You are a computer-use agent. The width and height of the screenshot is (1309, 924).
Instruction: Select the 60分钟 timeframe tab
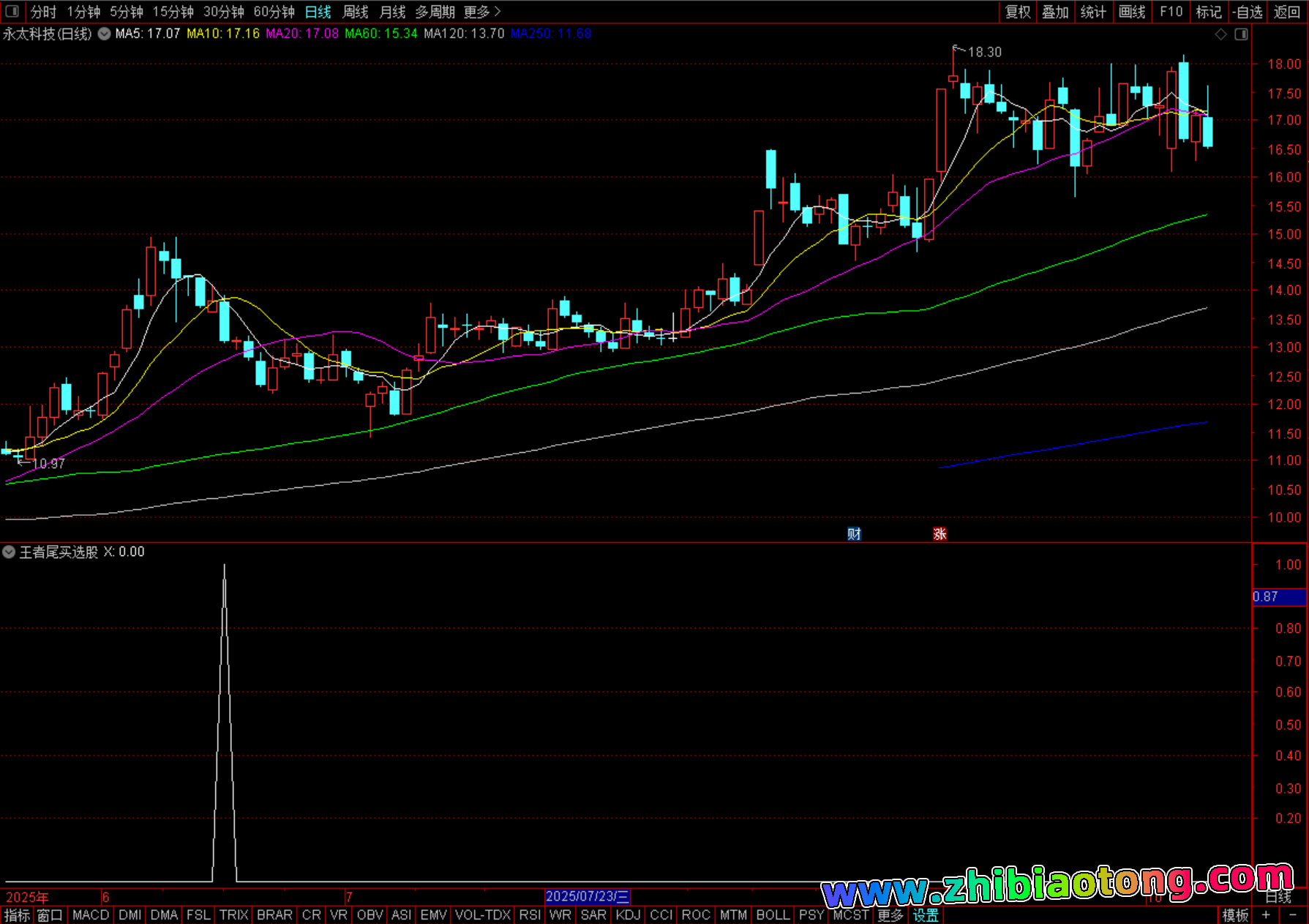tap(274, 12)
